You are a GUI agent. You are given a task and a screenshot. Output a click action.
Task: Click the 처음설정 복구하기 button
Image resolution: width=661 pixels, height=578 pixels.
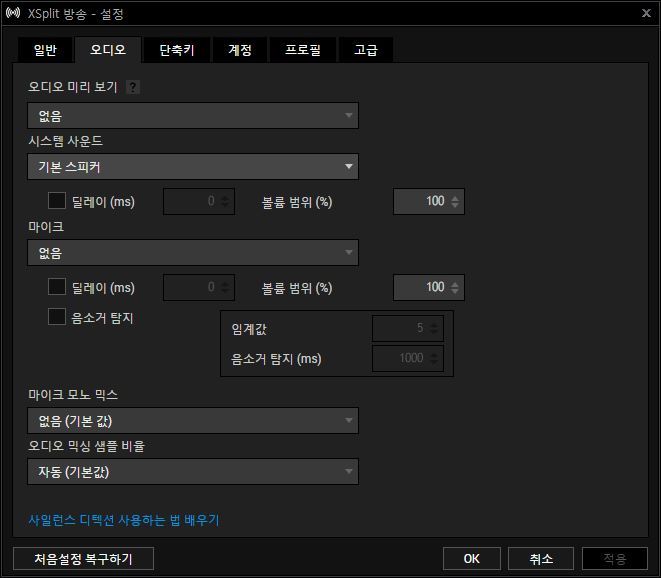pos(83,559)
